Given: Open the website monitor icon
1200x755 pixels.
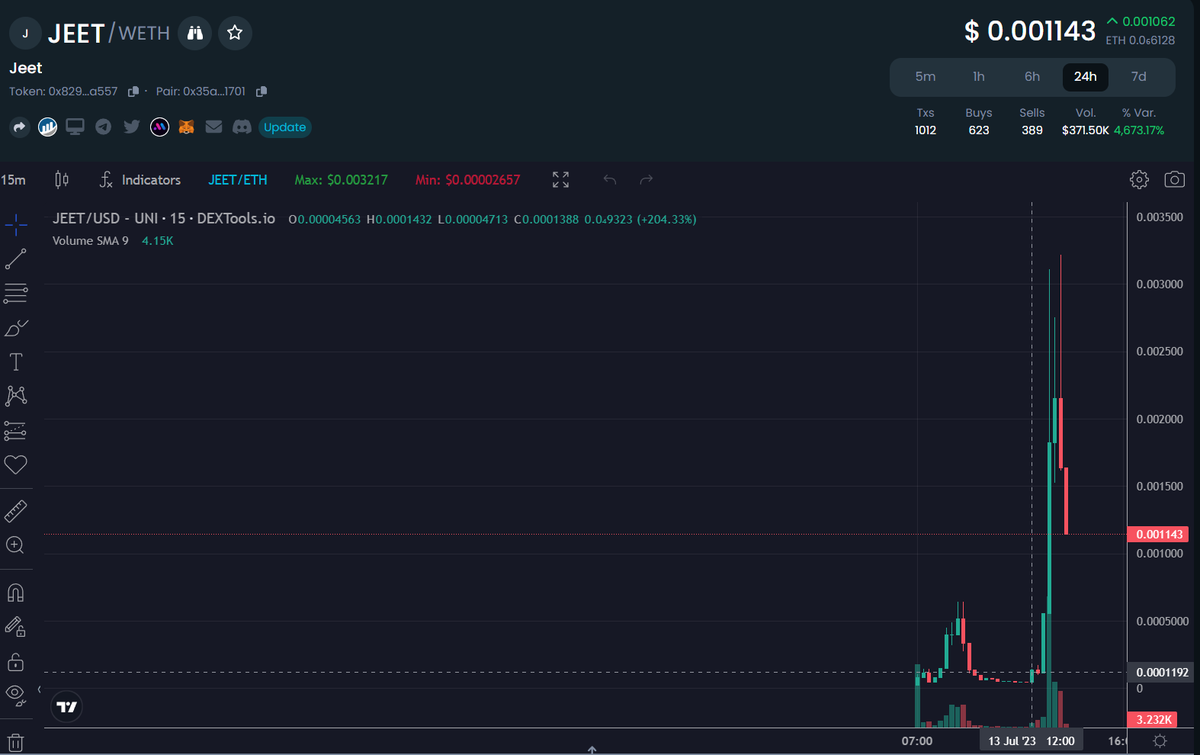Looking at the screenshot, I should pos(75,127).
